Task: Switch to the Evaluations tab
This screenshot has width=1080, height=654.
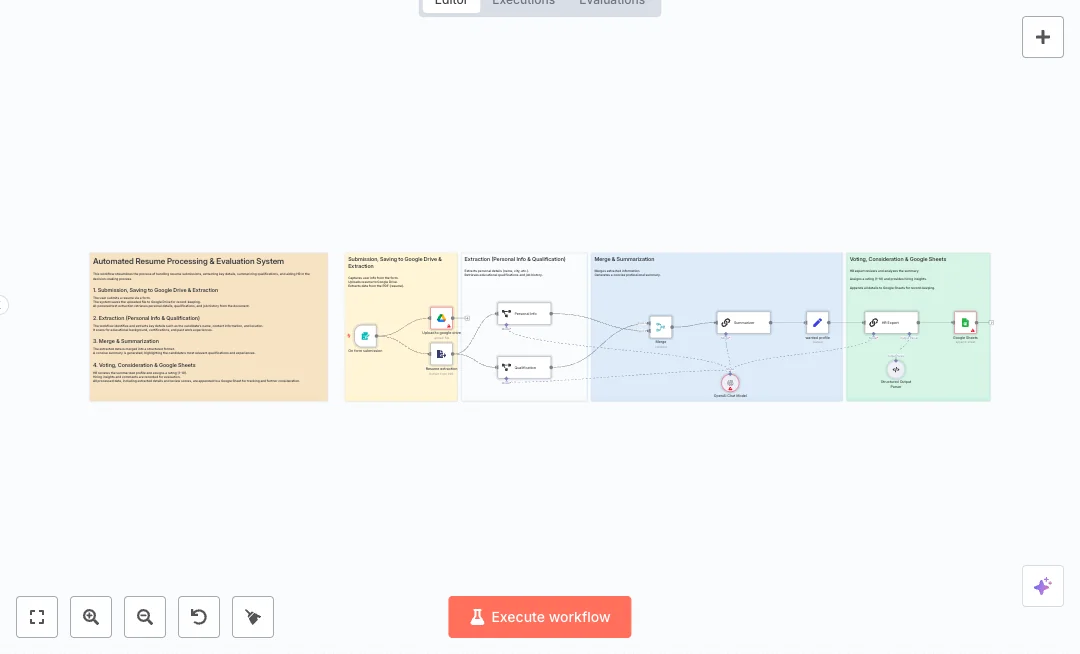Action: tap(612, 3)
